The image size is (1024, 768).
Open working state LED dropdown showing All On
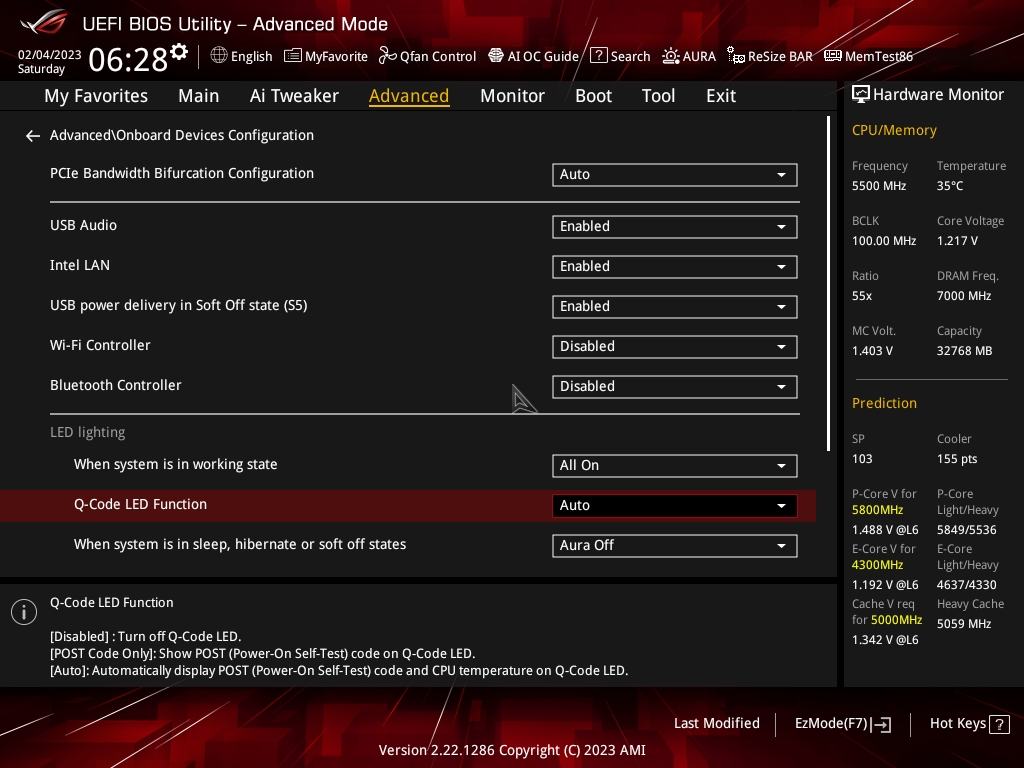675,466
